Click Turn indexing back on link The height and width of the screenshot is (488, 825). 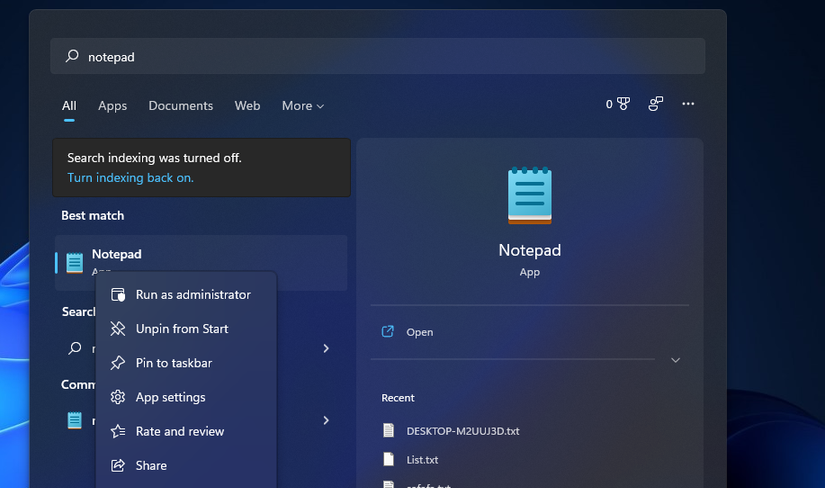(x=130, y=178)
